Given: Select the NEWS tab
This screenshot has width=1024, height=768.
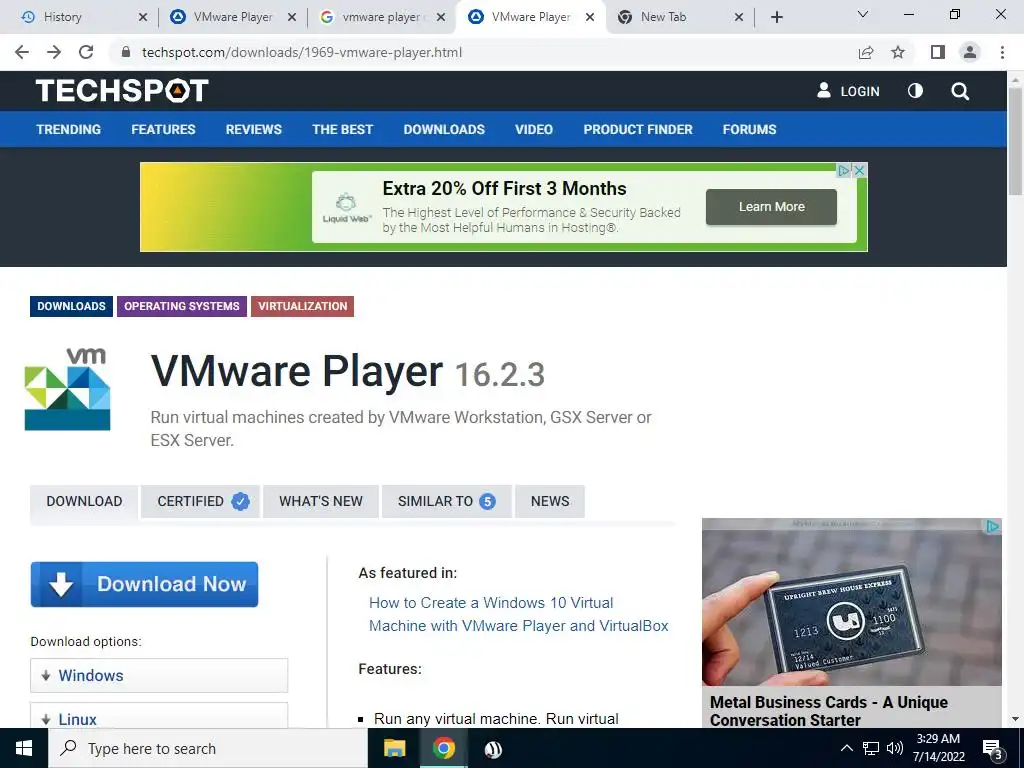Looking at the screenshot, I should (550, 501).
